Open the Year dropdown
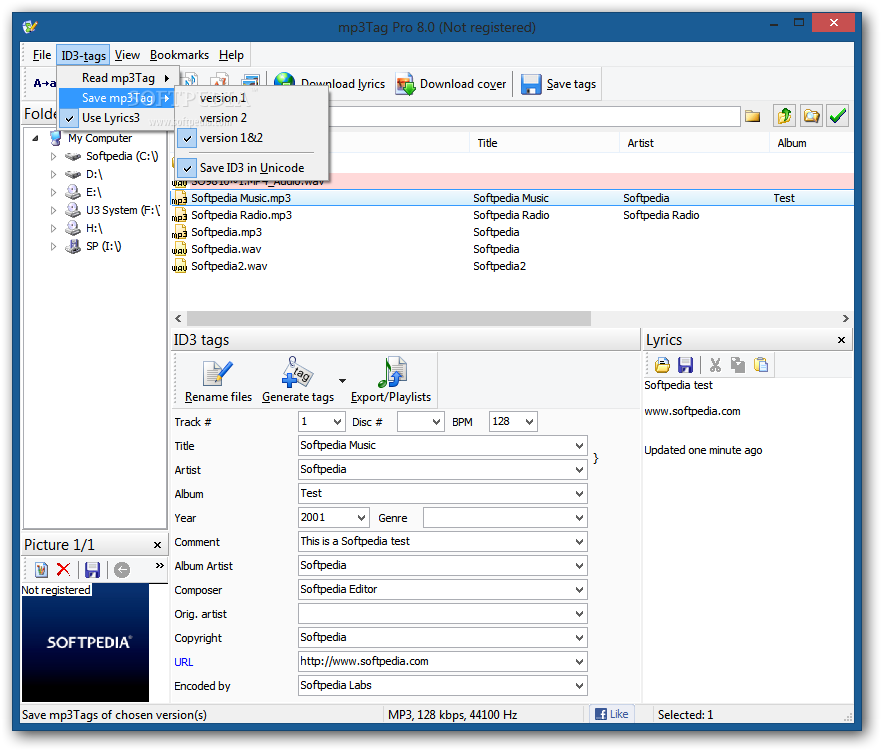 tap(362, 518)
